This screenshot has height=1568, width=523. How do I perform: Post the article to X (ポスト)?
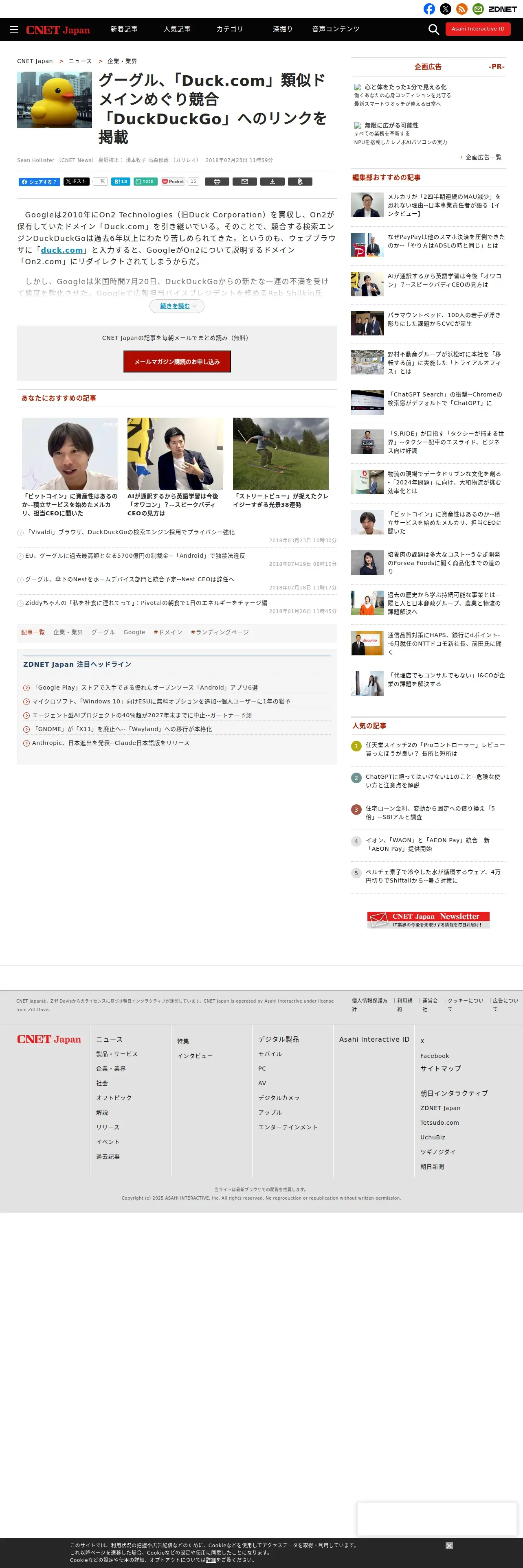pyautogui.click(x=76, y=182)
